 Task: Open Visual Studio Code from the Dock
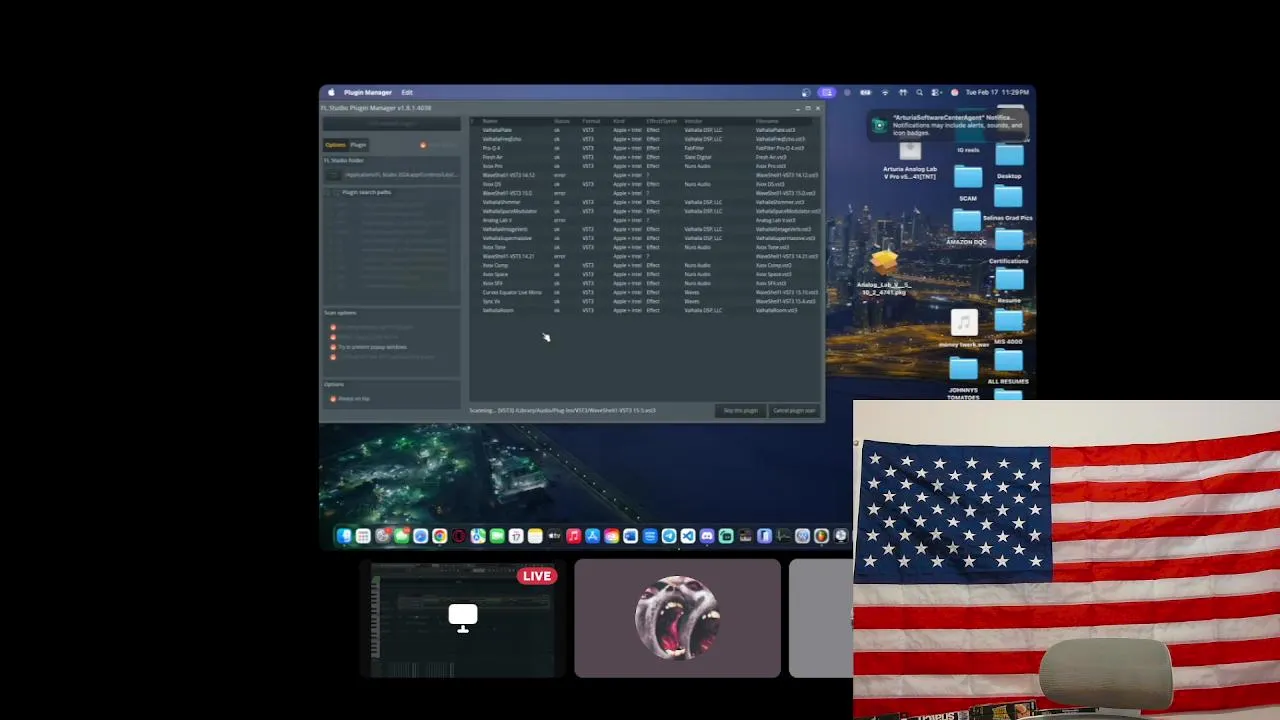coord(688,536)
